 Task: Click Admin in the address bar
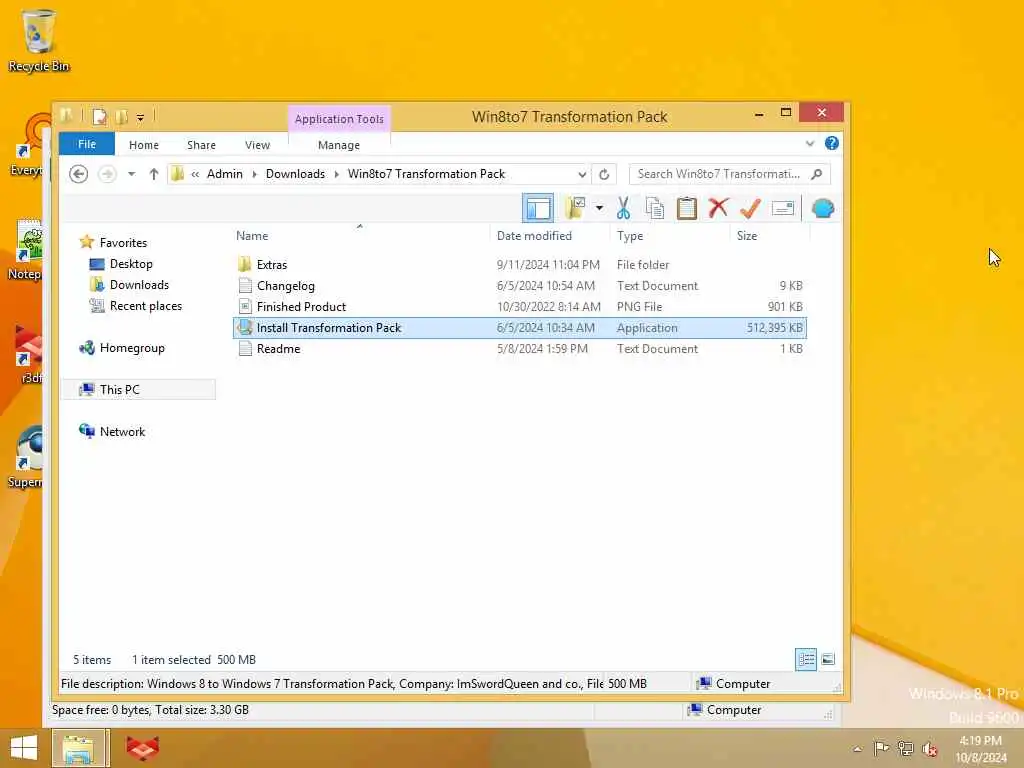(225, 174)
